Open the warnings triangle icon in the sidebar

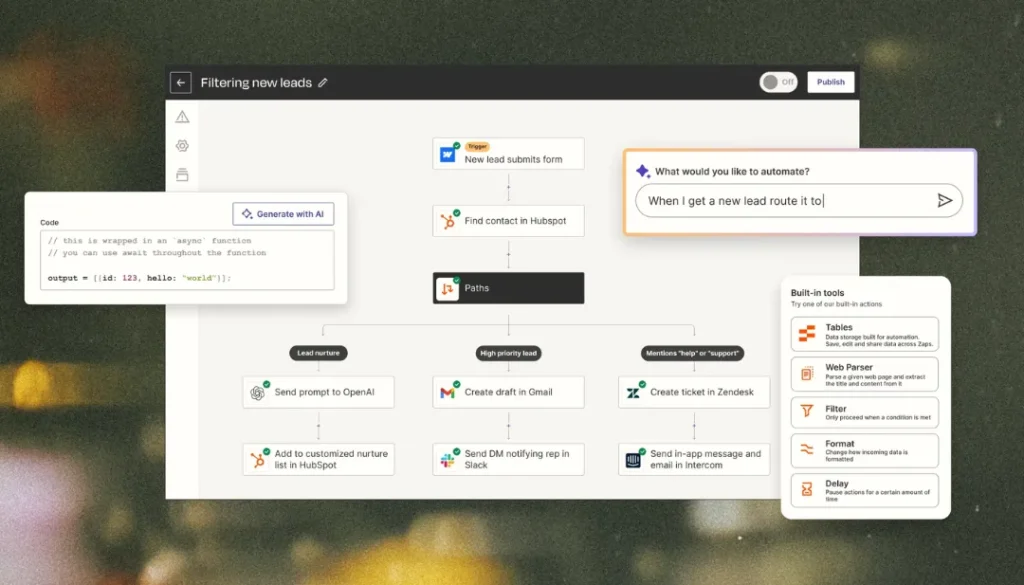click(182, 117)
